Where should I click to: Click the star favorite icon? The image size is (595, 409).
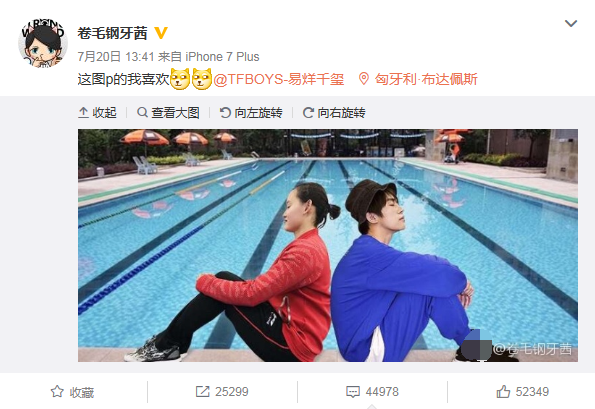click(x=57, y=392)
